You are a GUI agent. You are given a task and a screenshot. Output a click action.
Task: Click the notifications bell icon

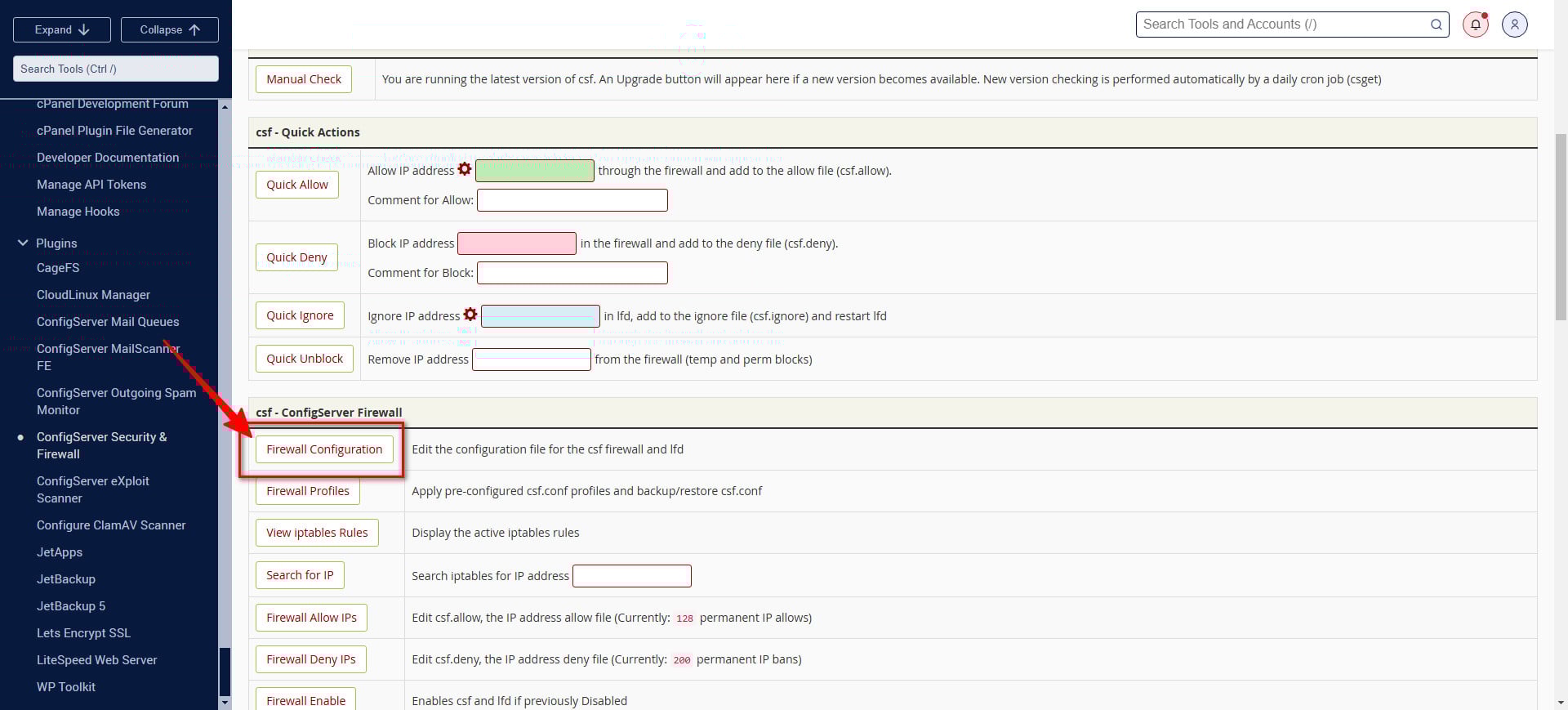tap(1475, 25)
